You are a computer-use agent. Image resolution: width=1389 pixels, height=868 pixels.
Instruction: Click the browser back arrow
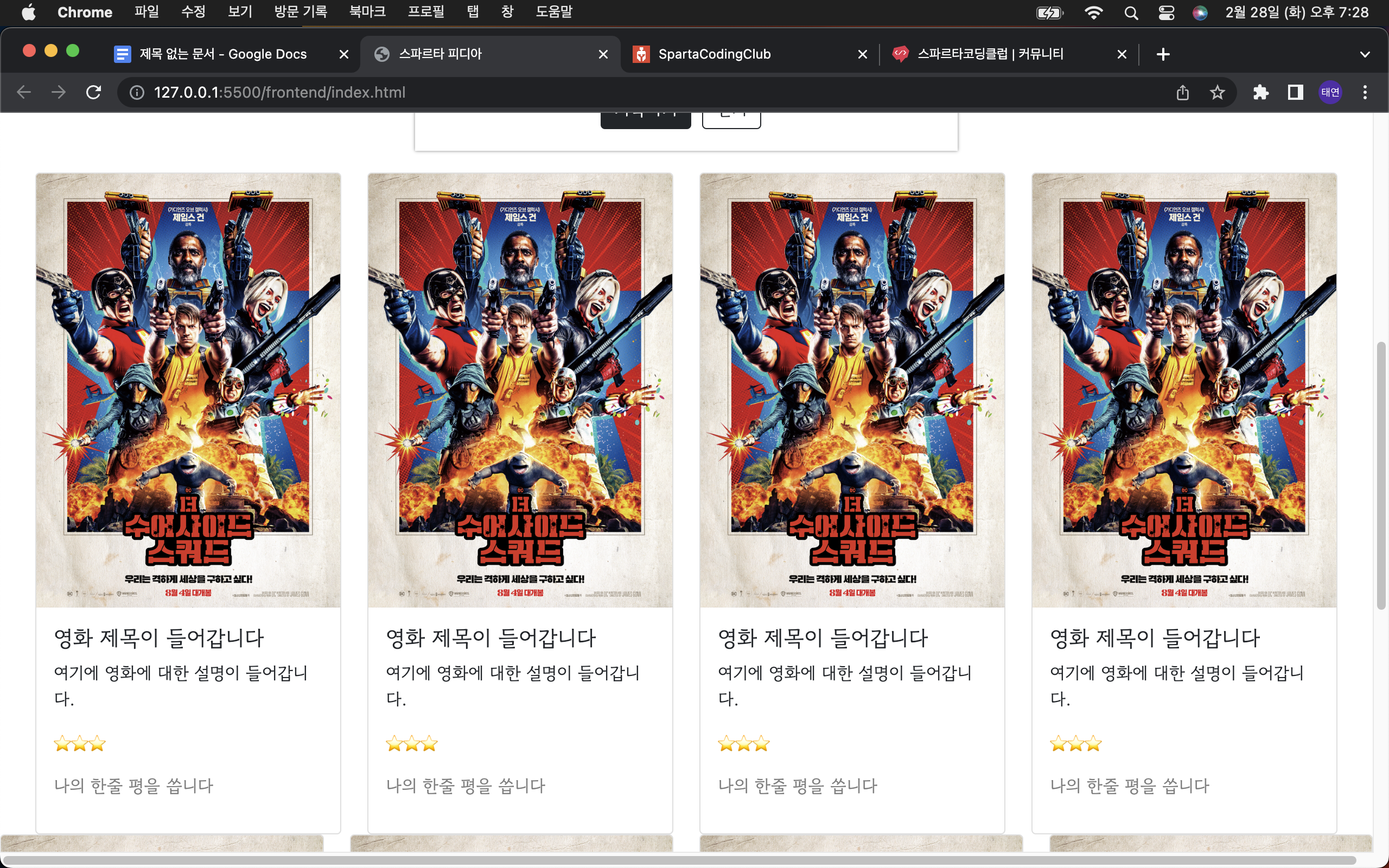coord(23,92)
